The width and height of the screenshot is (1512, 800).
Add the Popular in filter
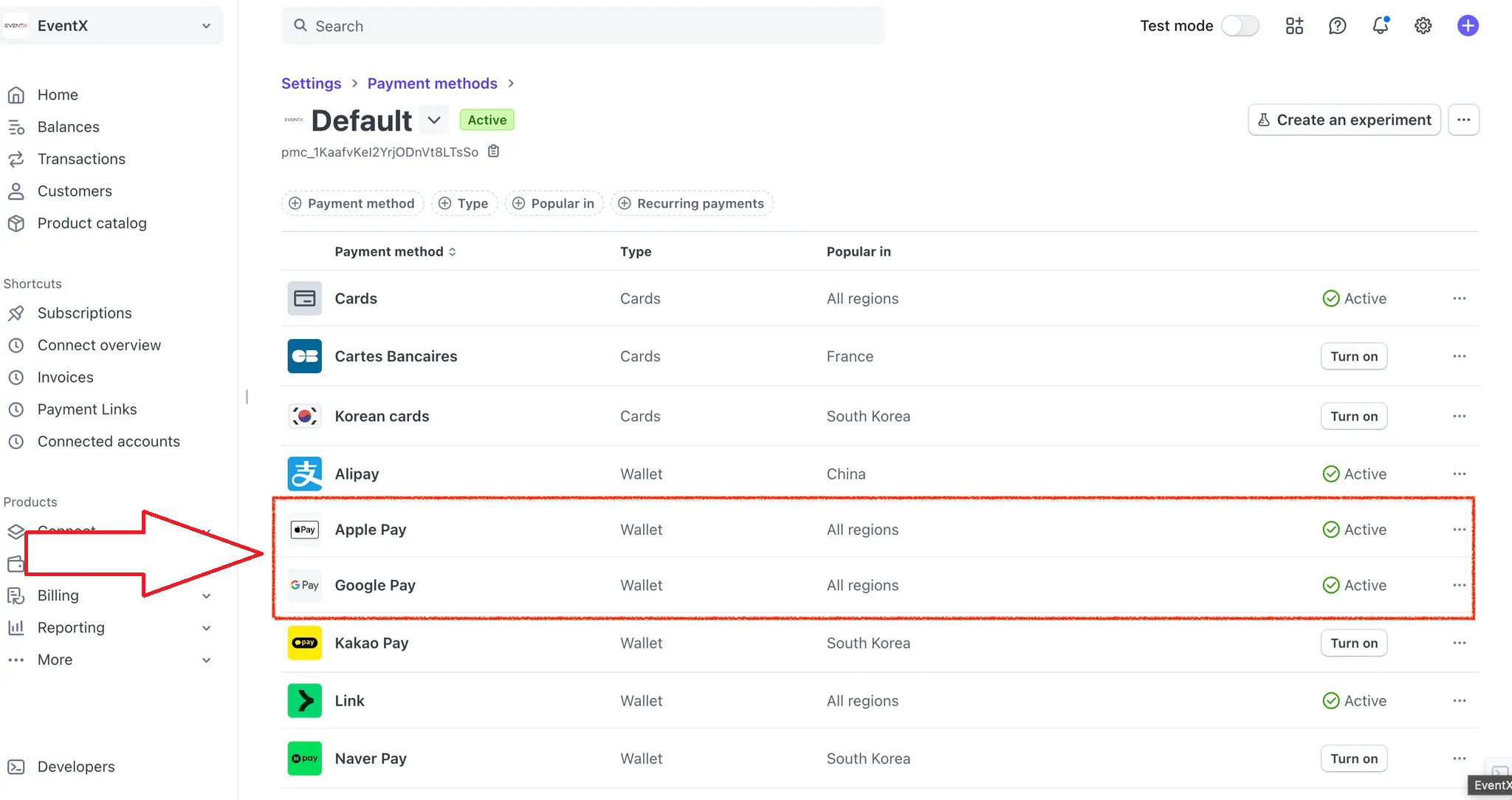(x=554, y=203)
